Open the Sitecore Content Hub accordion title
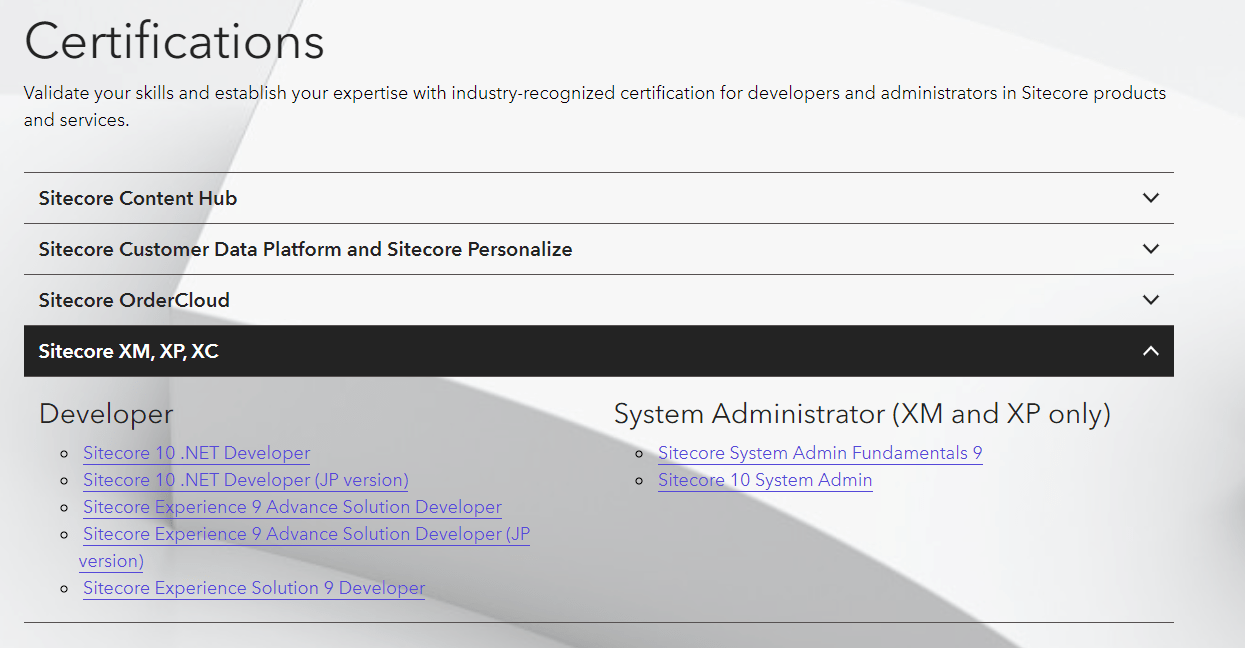 click(x=138, y=198)
